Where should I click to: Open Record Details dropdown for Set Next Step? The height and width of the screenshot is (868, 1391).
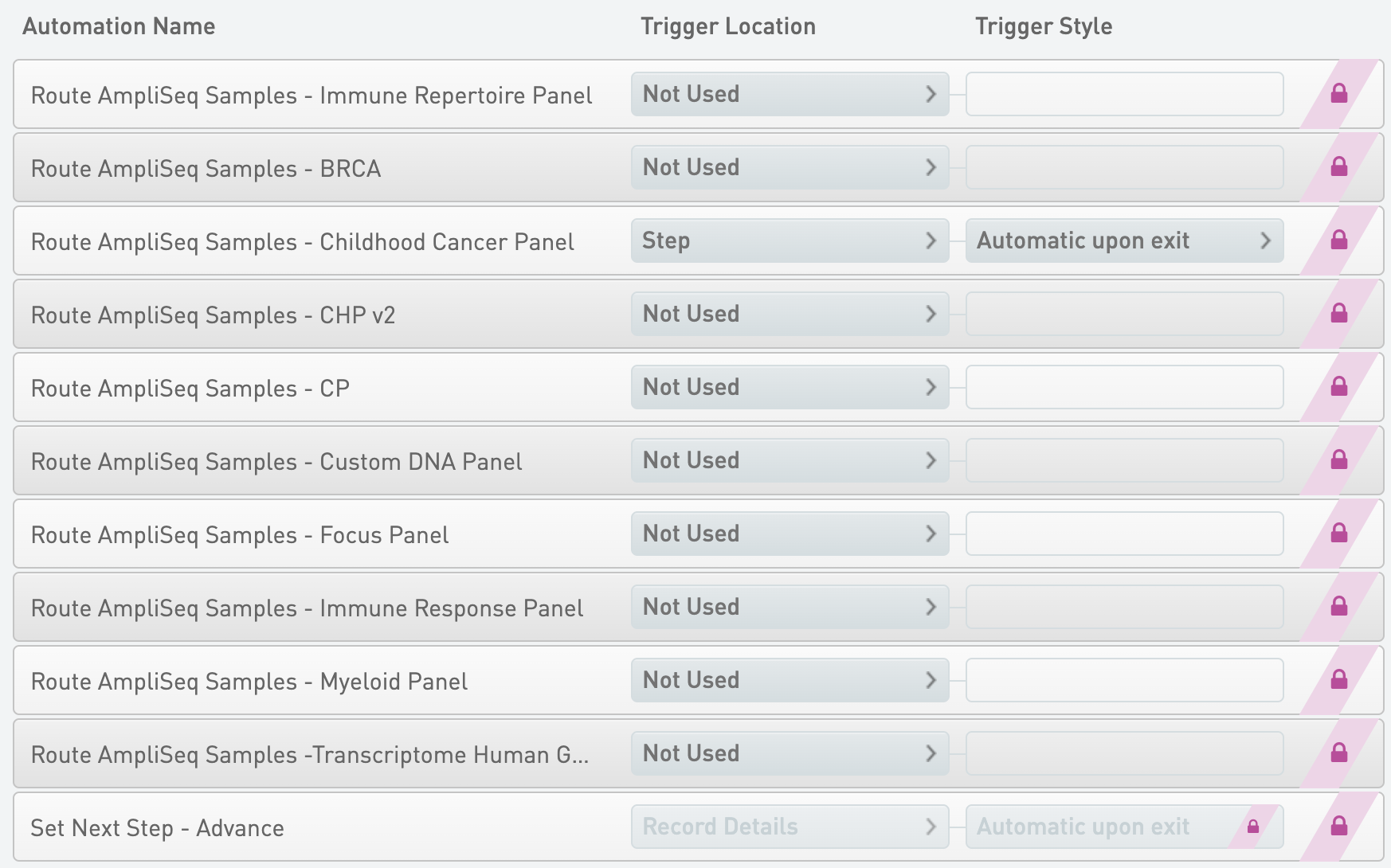(x=790, y=827)
